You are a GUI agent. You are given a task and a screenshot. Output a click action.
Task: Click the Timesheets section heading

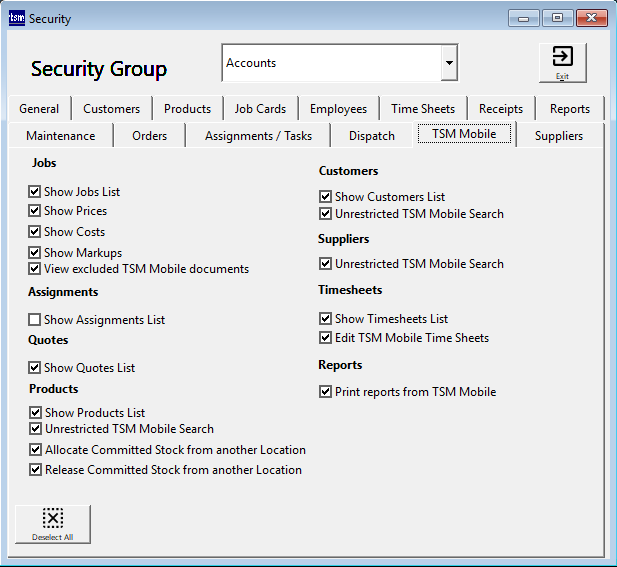coord(350,290)
